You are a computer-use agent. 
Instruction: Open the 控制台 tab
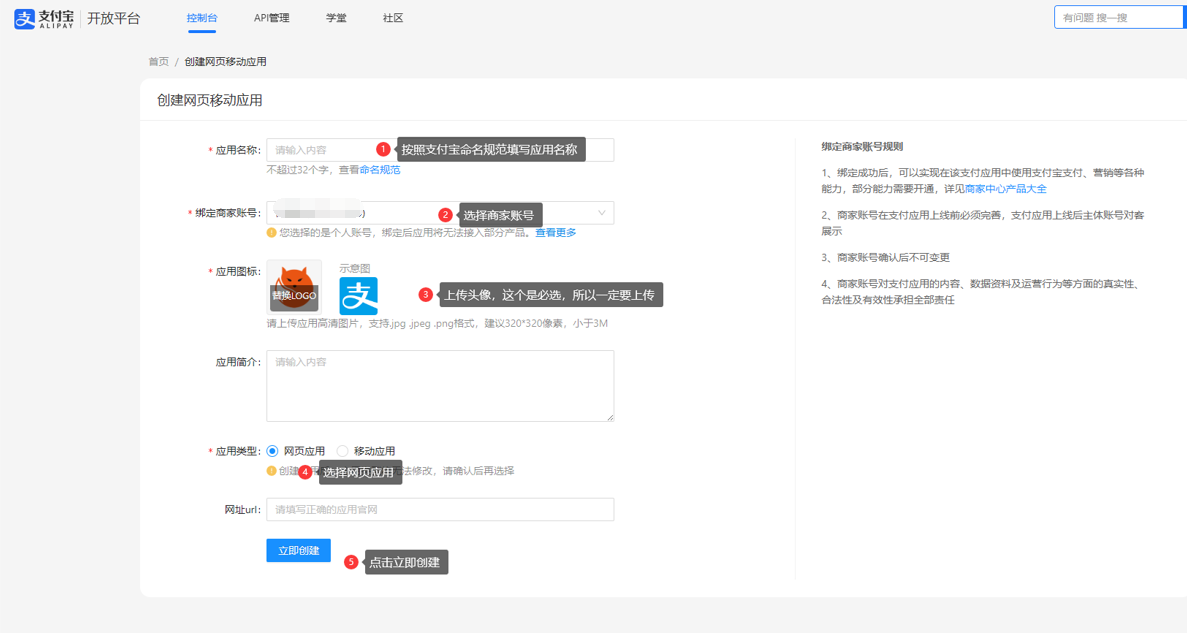(202, 18)
